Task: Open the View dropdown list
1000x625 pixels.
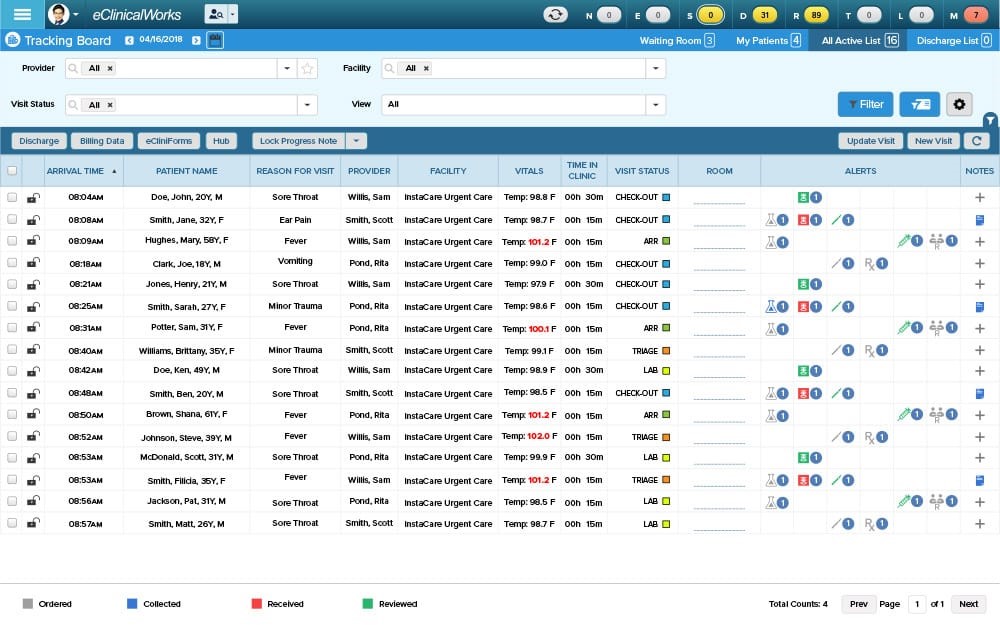Action: coord(656,105)
